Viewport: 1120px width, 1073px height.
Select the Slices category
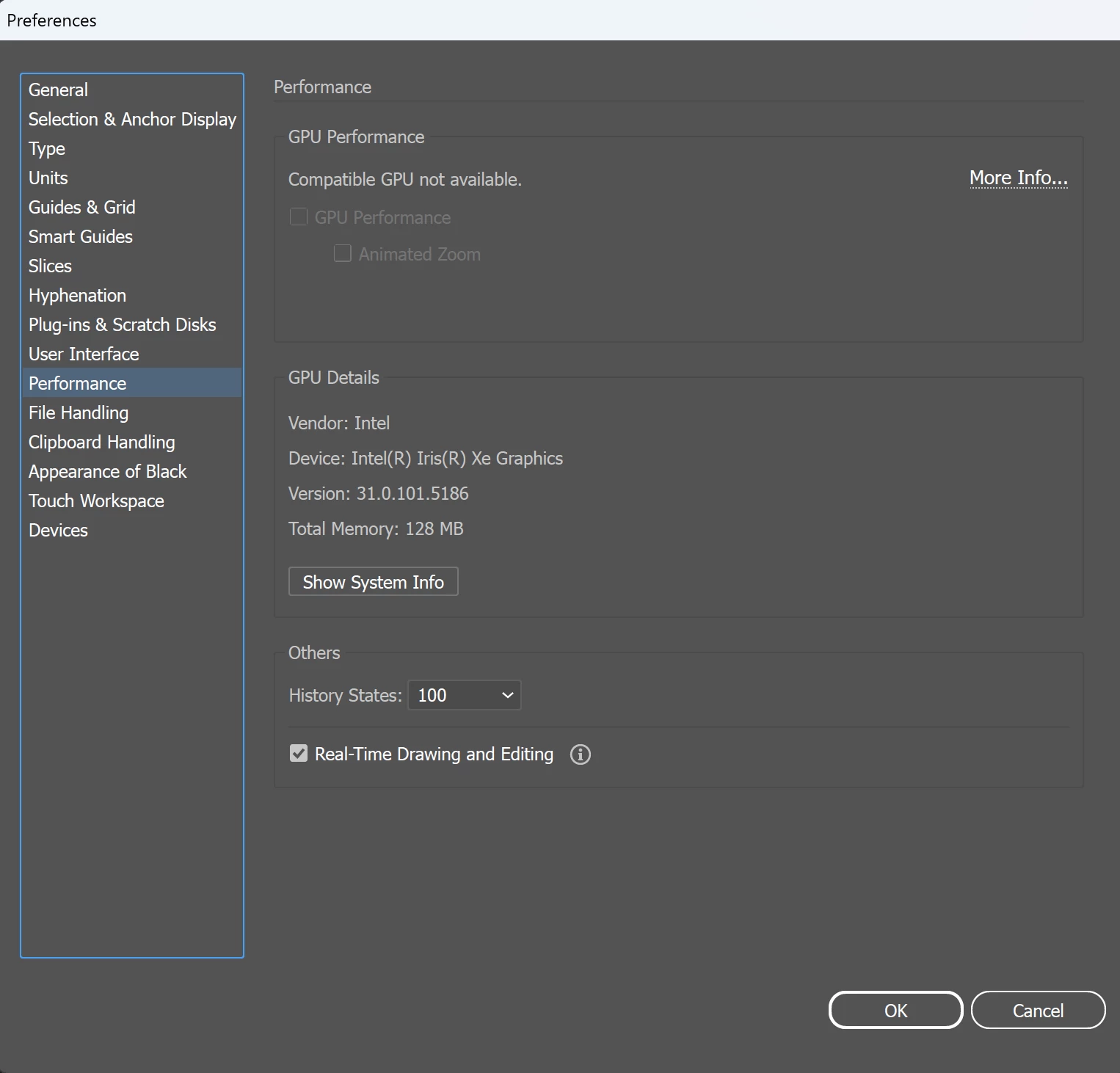tap(132, 266)
